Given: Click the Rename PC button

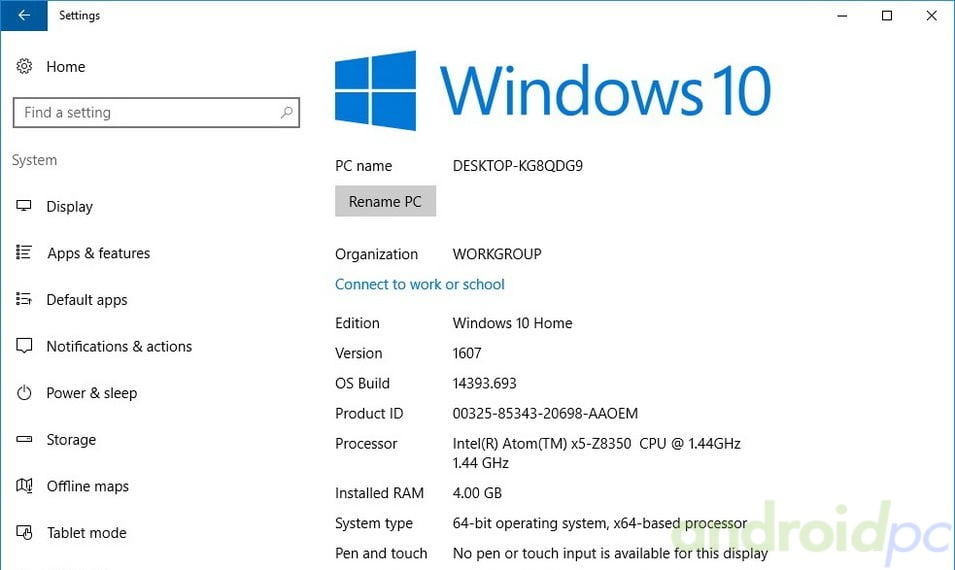Looking at the screenshot, I should point(385,201).
